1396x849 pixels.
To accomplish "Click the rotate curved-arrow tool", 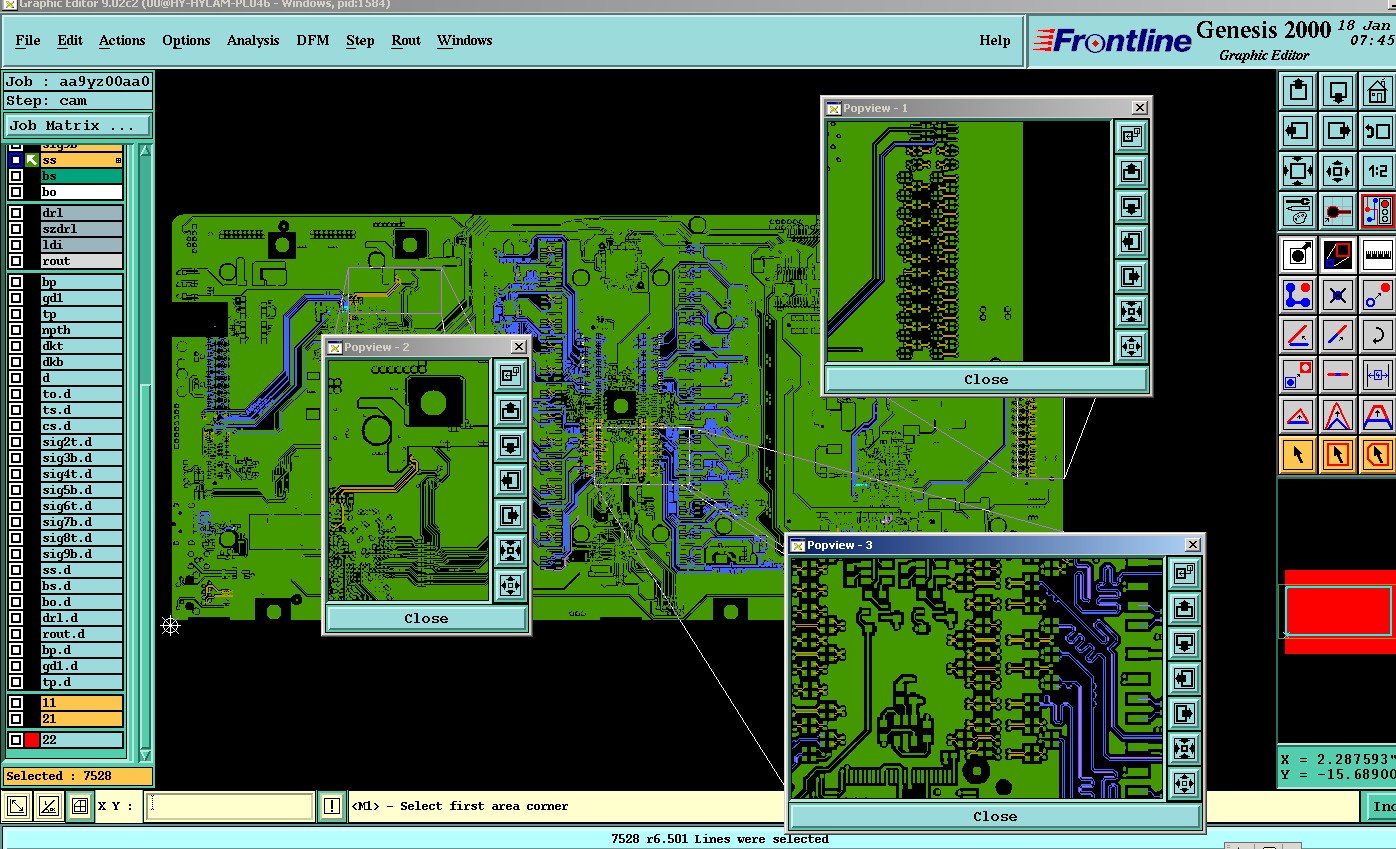I will pos(1378,335).
